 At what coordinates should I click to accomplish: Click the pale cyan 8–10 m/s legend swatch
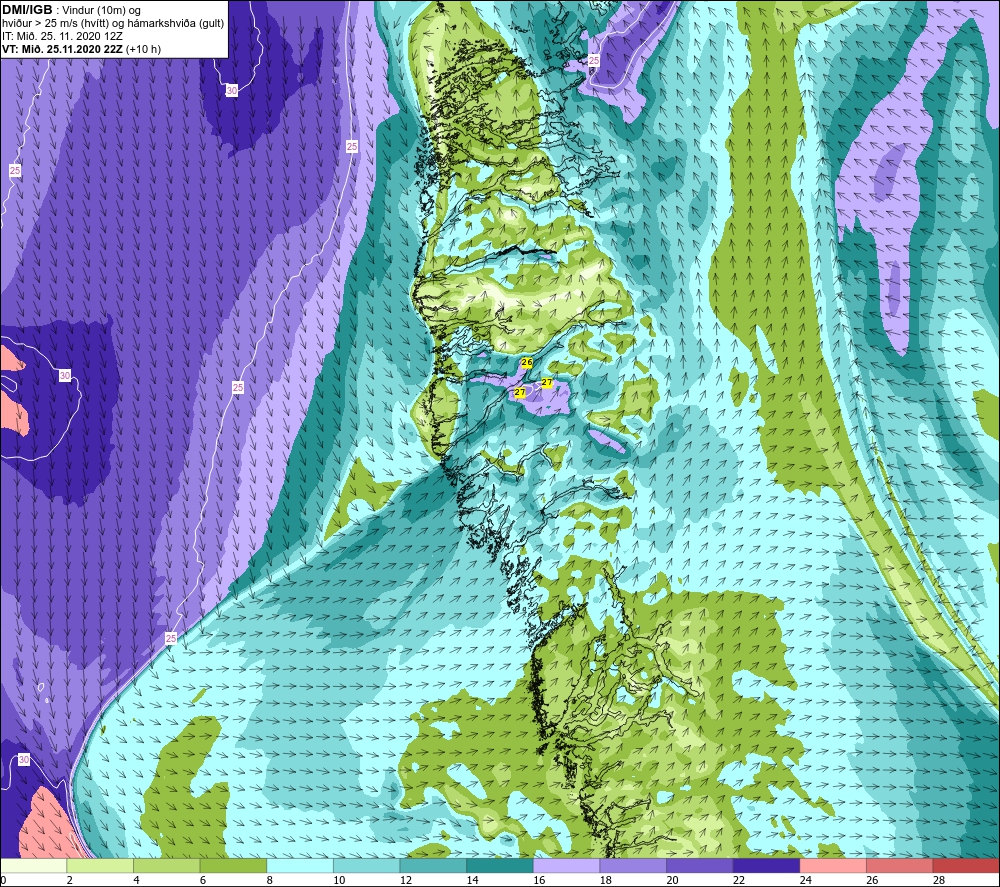point(300,865)
